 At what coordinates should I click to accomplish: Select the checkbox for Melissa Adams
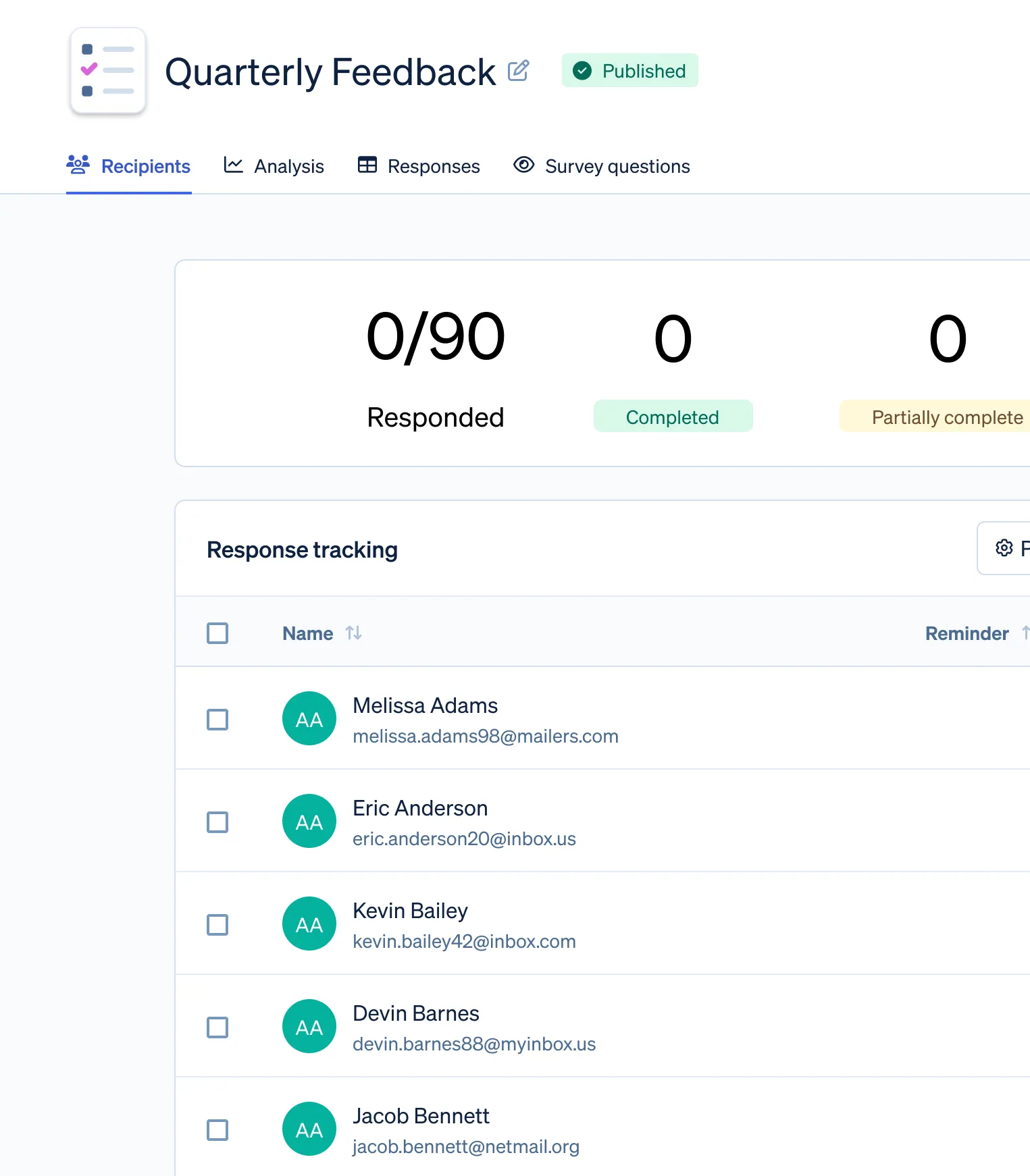coord(217,720)
